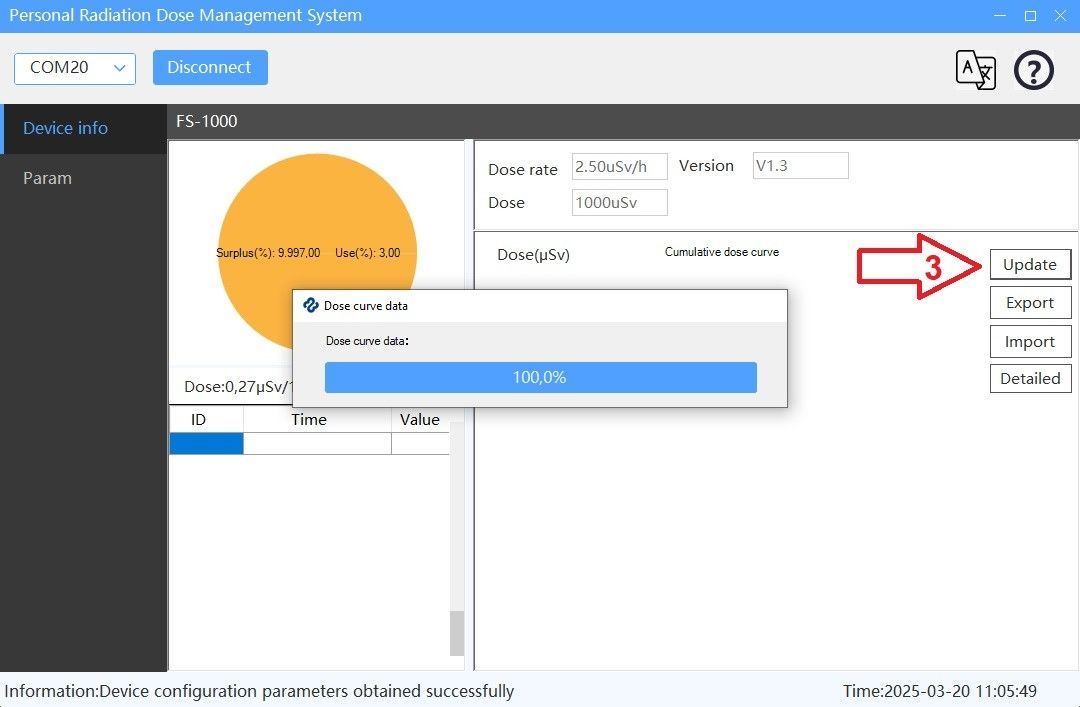Select the highlighted blue ID cell
The width and height of the screenshot is (1080, 707).
206,443
